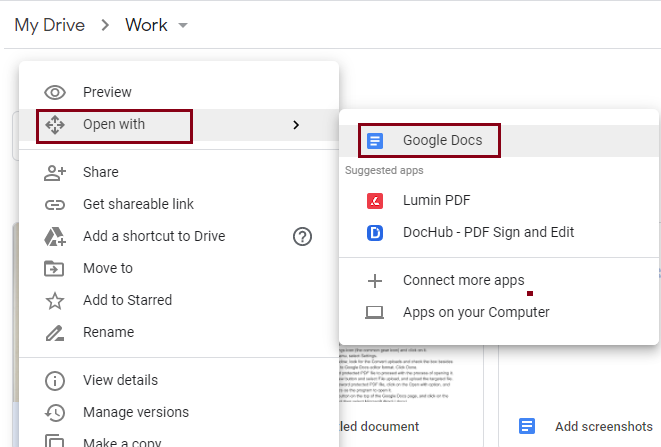Open help for Add a shortcut to Drive
661x447 pixels.
point(302,237)
